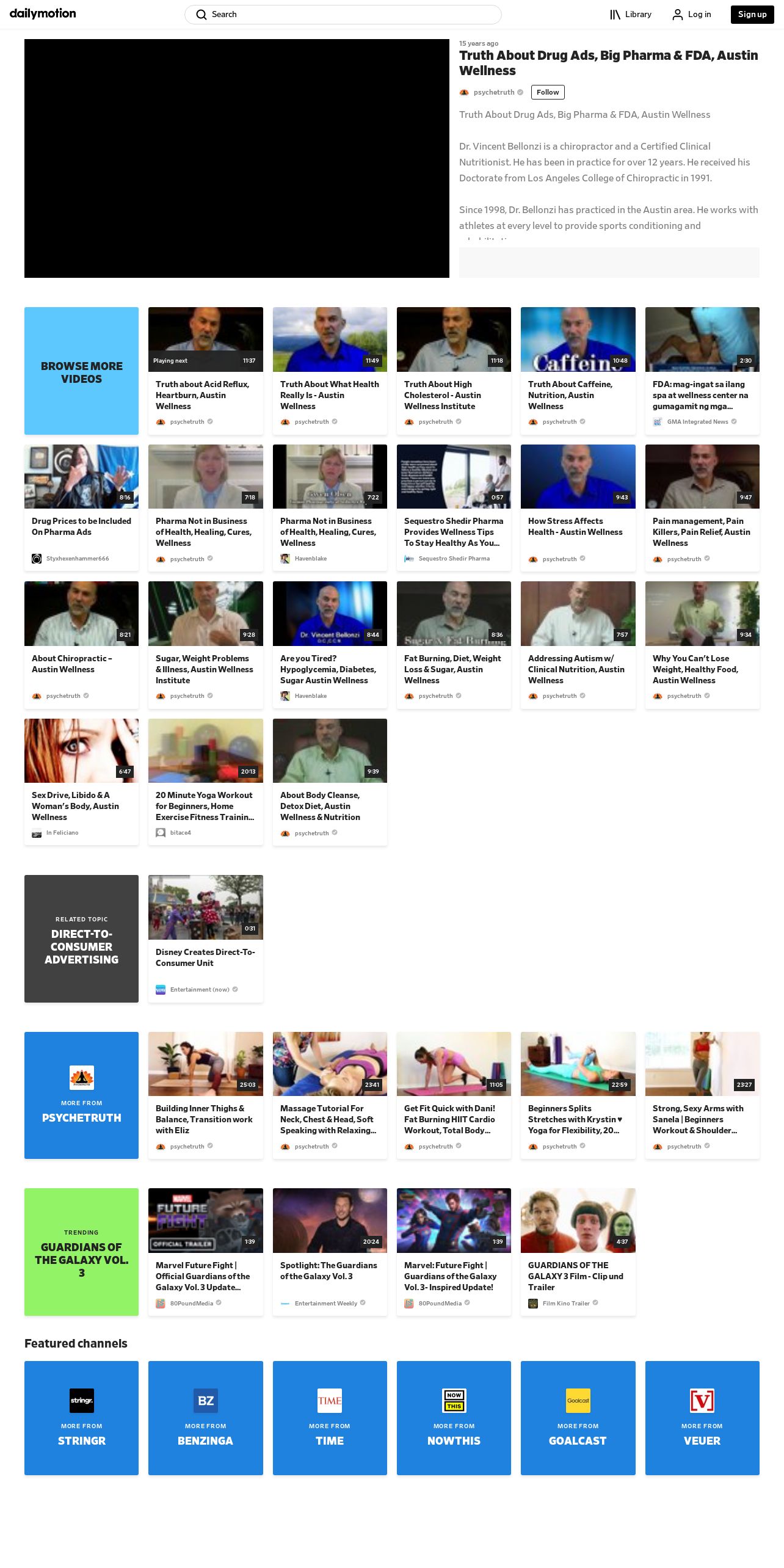Viewport: 784px width, 1568px height.
Task: Click the search magnifier icon
Action: pos(201,15)
